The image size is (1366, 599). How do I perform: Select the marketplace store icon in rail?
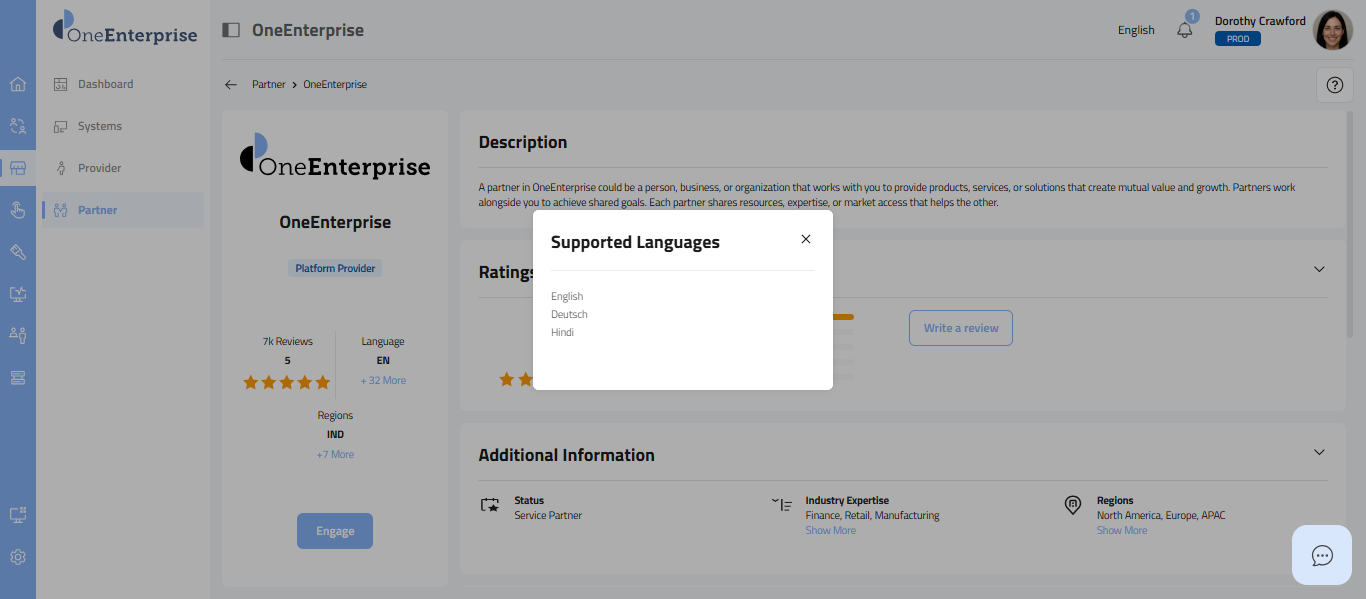(x=18, y=168)
